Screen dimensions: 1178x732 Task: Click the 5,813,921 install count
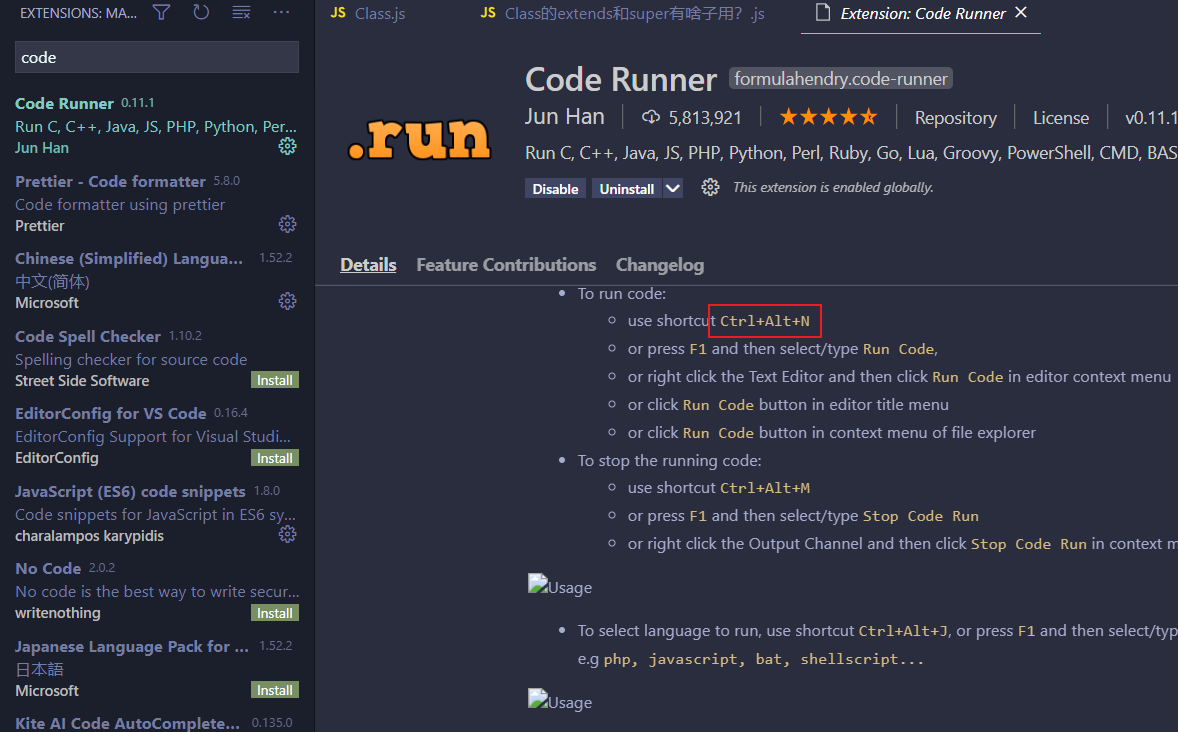(705, 118)
